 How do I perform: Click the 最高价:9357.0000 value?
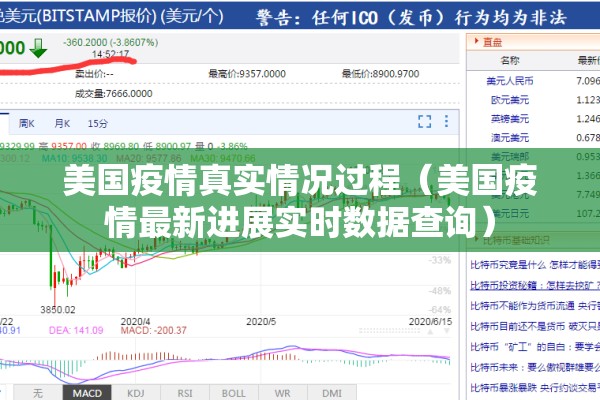tap(247, 73)
